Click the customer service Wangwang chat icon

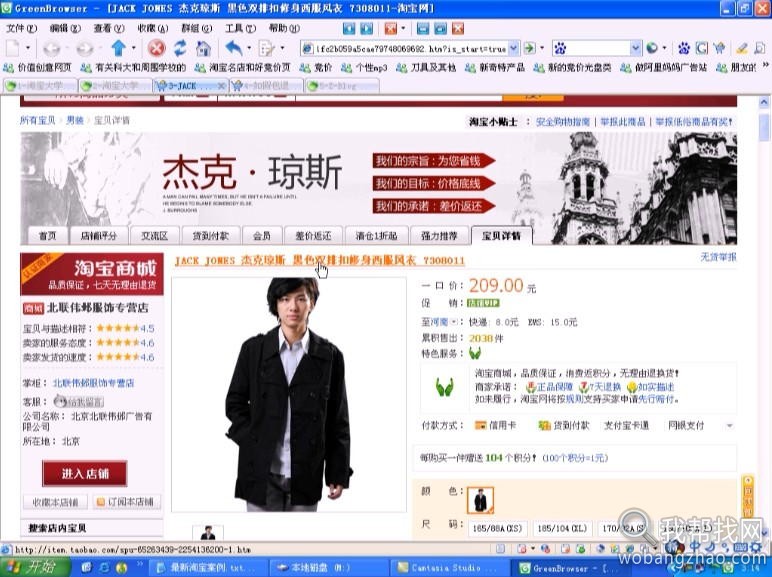(78, 401)
